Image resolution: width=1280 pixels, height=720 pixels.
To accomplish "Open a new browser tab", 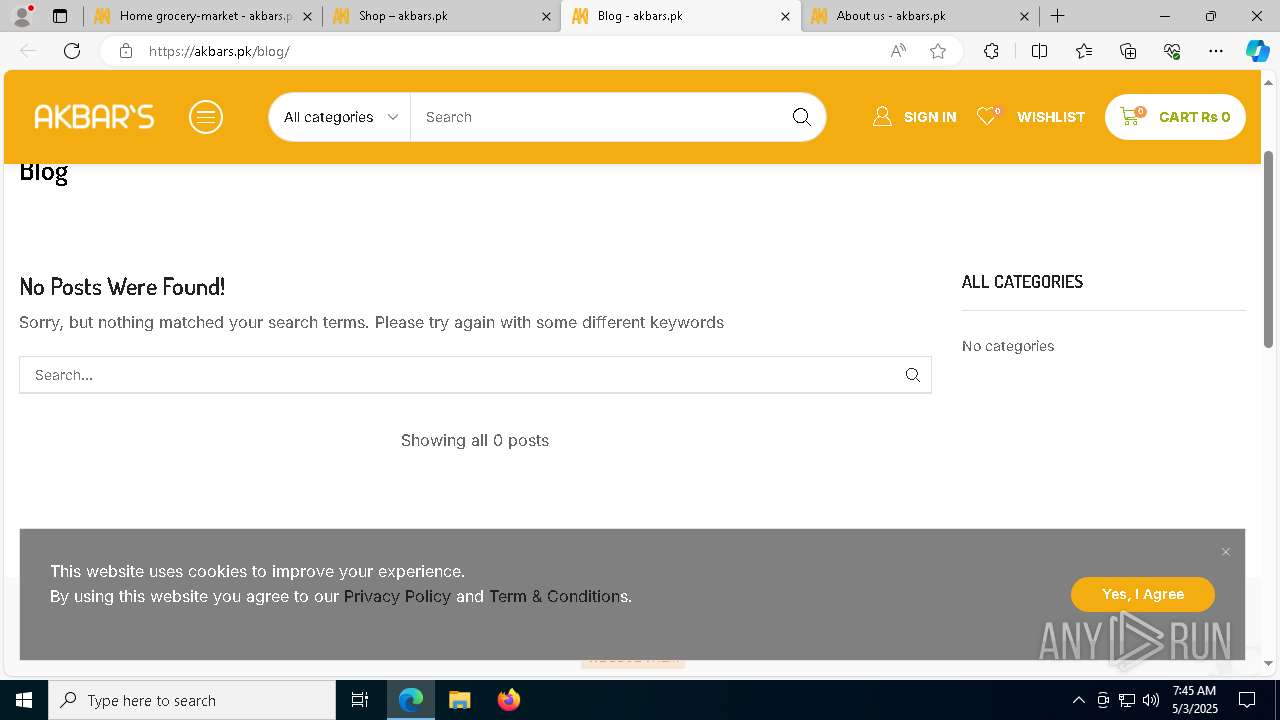I will click(1058, 16).
